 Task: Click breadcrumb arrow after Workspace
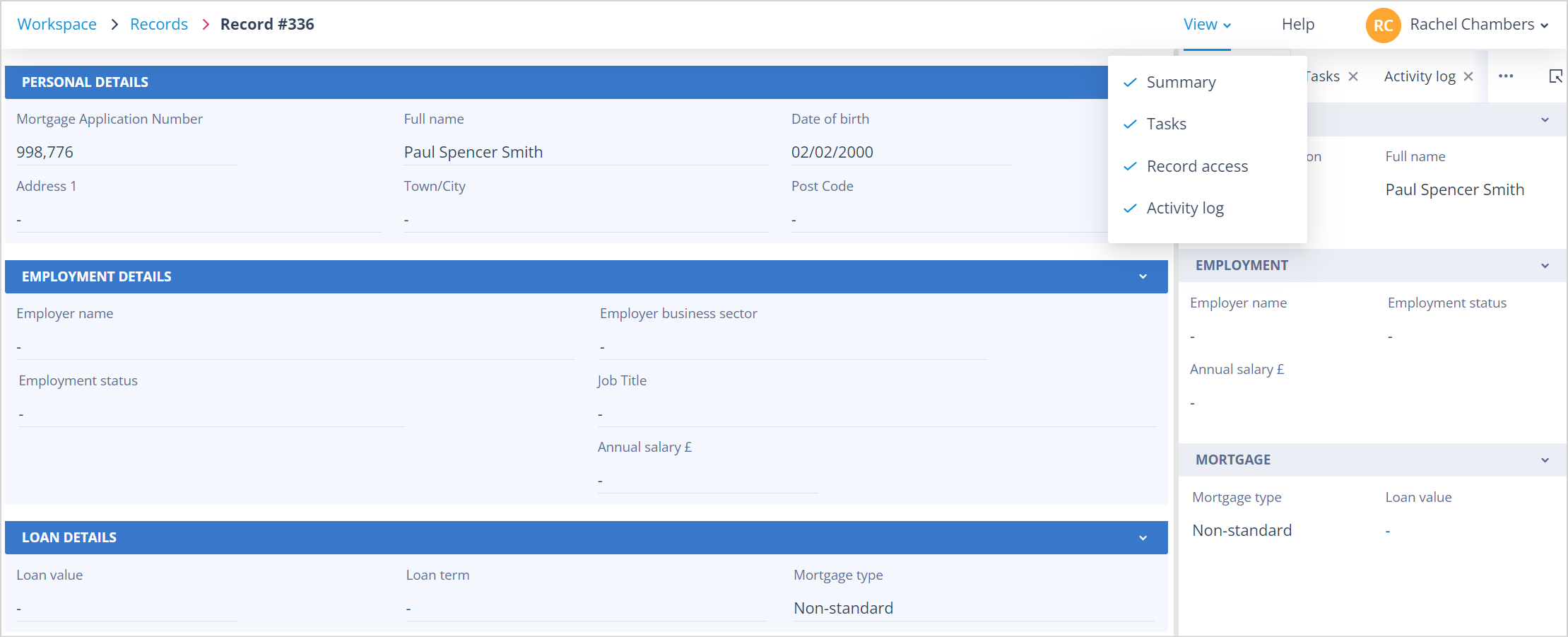coord(114,25)
